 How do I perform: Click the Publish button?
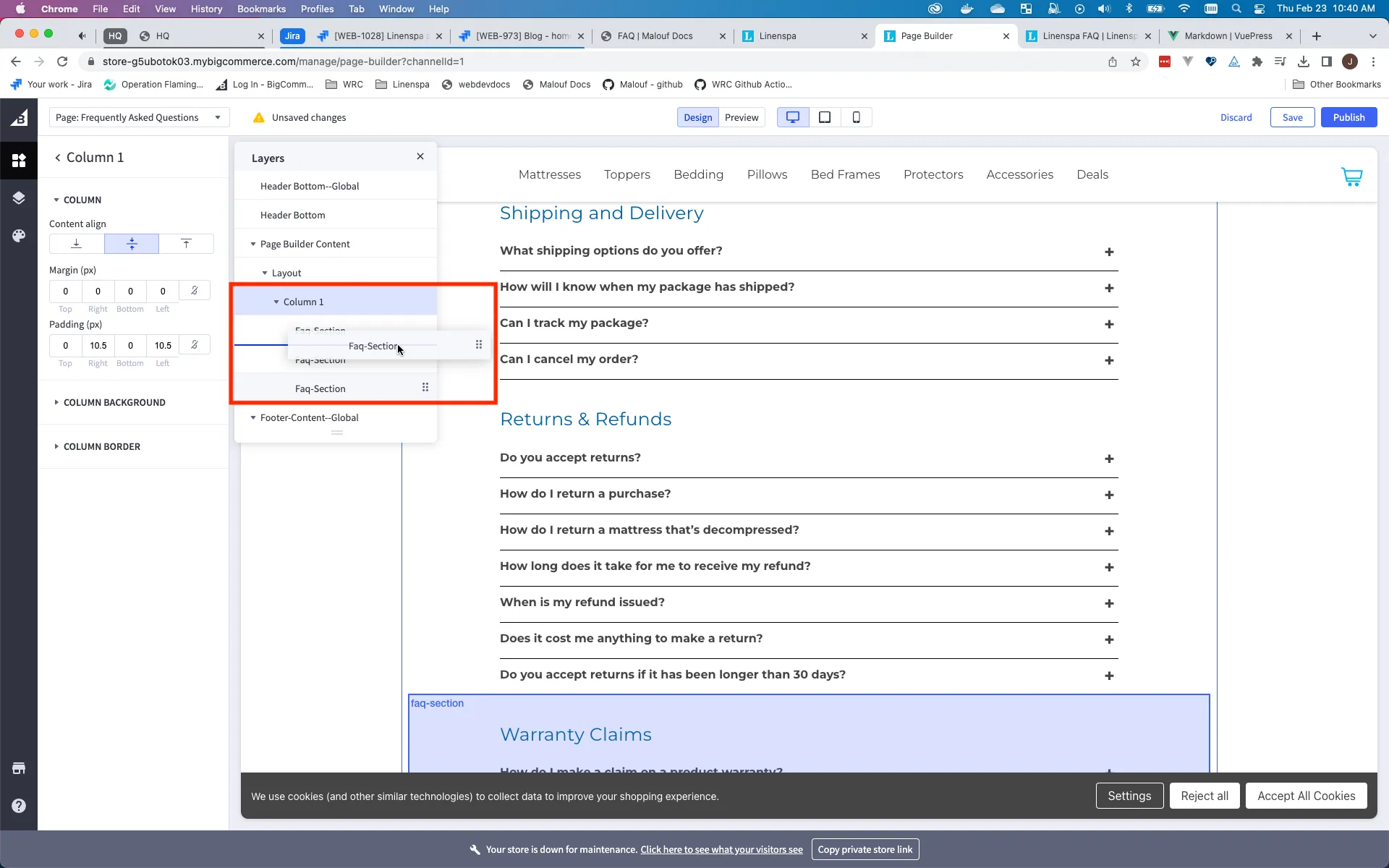1349,117
